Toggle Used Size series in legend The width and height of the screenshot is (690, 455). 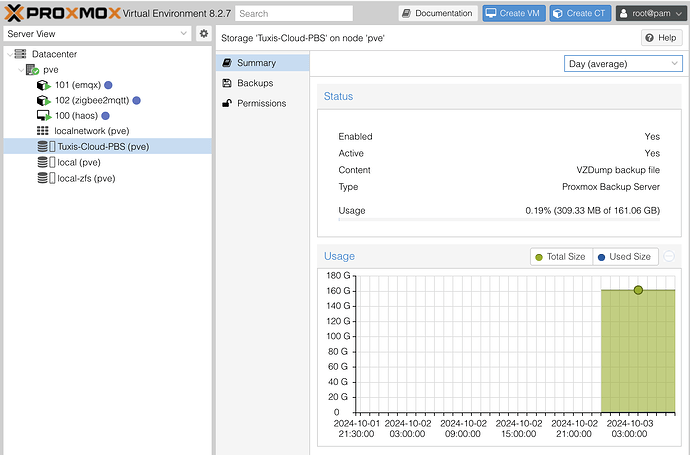625,257
